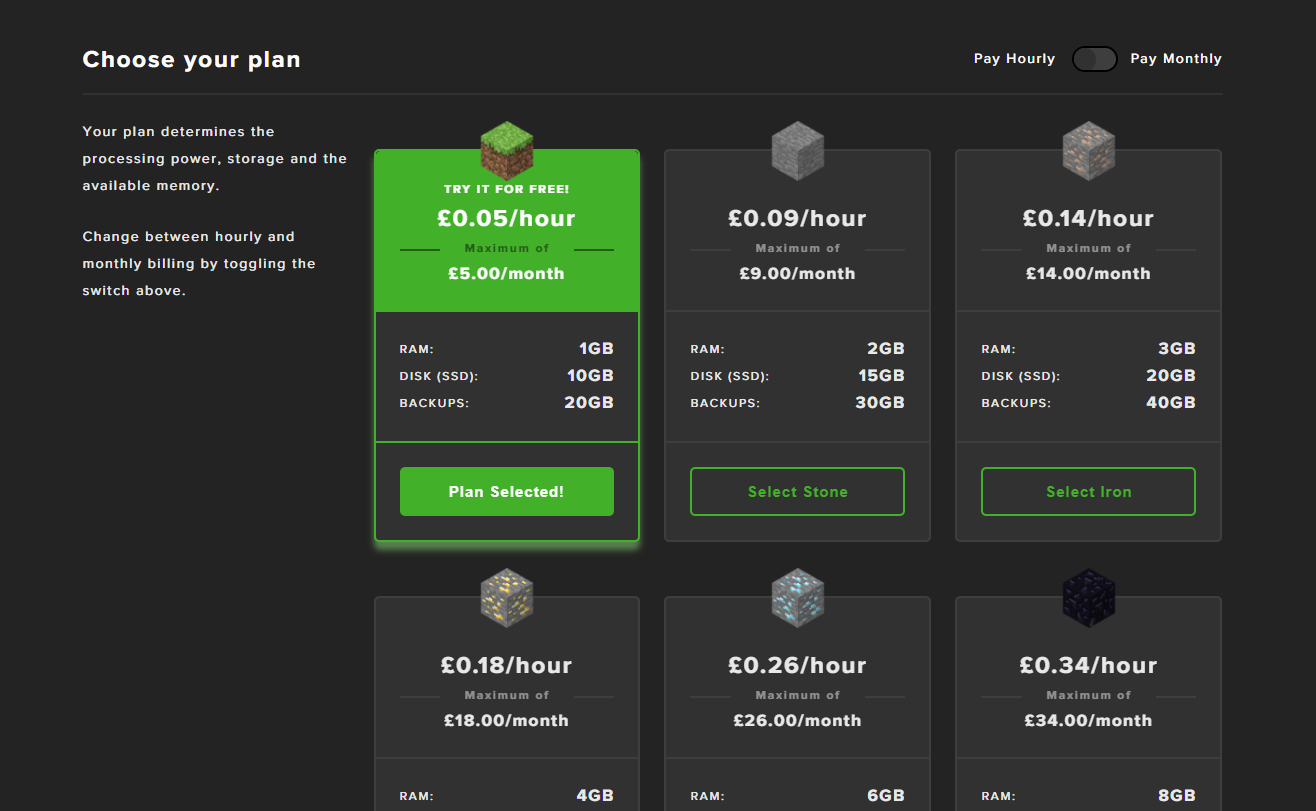1316x811 pixels.
Task: Click the 8GB RAM value
Action: coord(1177,796)
